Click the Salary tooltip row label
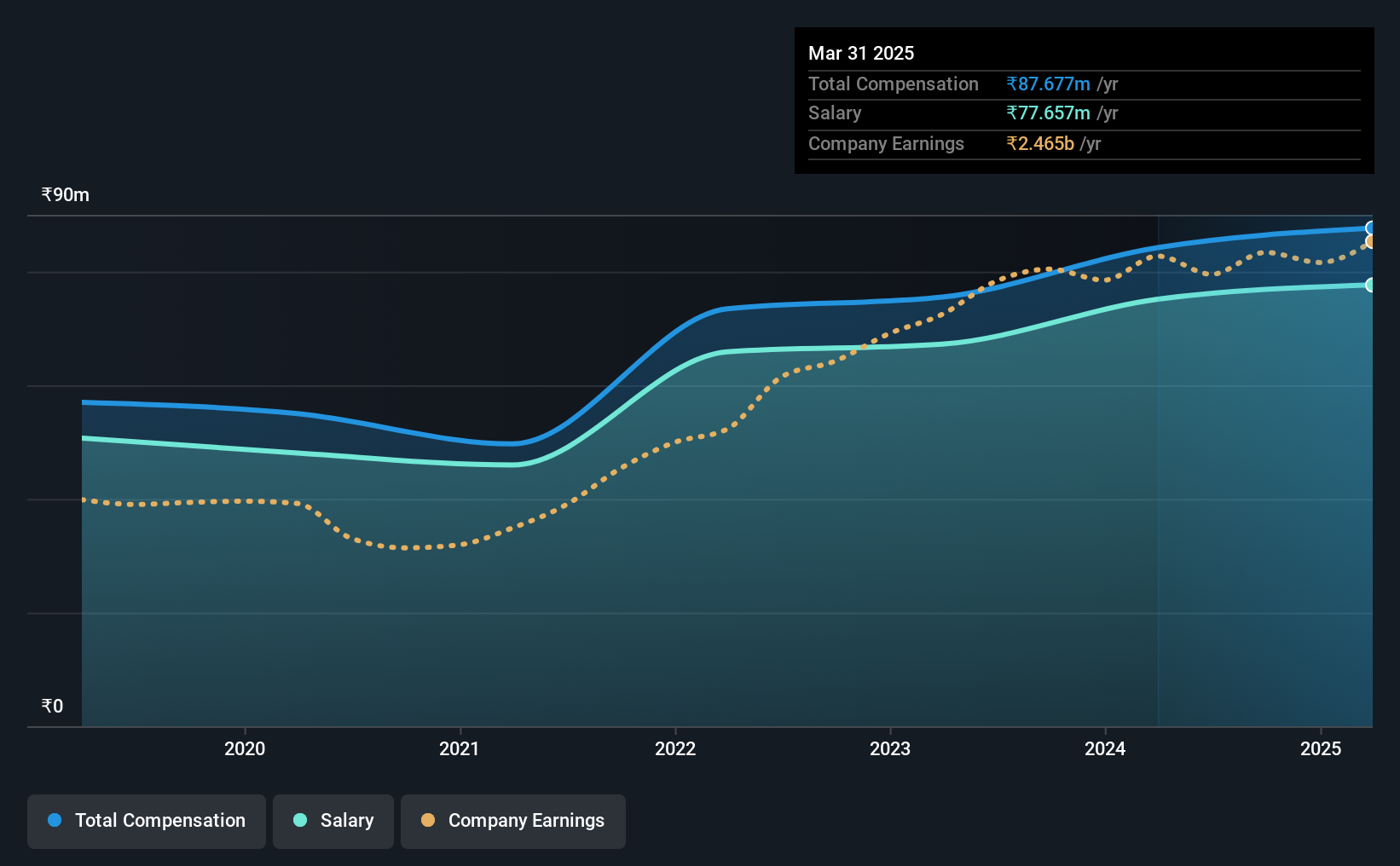Viewport: 1400px width, 866px height. pyautogui.click(x=835, y=113)
